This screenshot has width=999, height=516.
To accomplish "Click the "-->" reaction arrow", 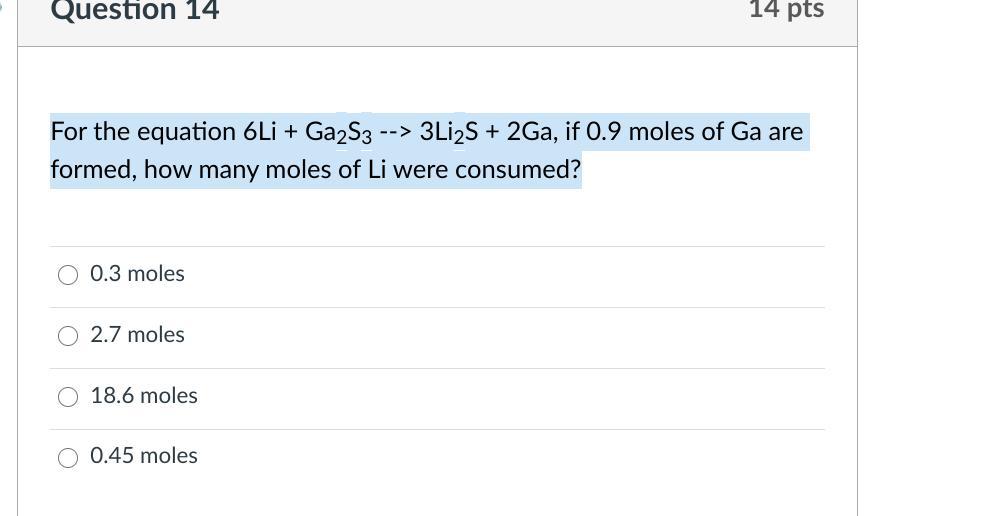I will tap(397, 132).
